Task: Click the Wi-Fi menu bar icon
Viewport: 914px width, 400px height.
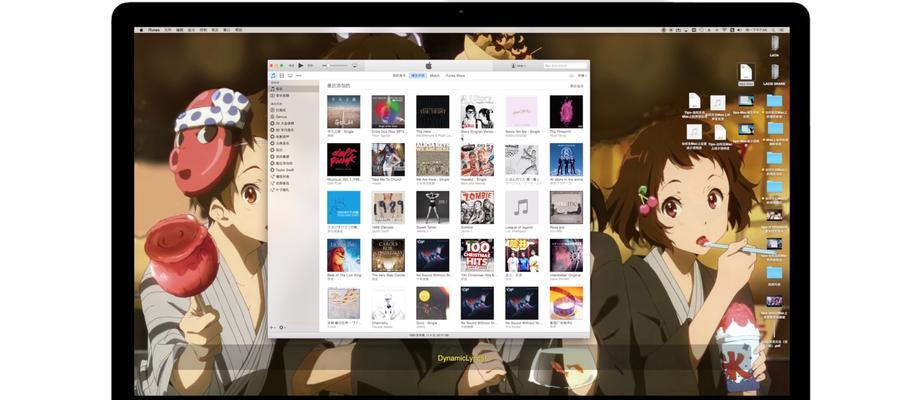Action: pyautogui.click(x=725, y=30)
